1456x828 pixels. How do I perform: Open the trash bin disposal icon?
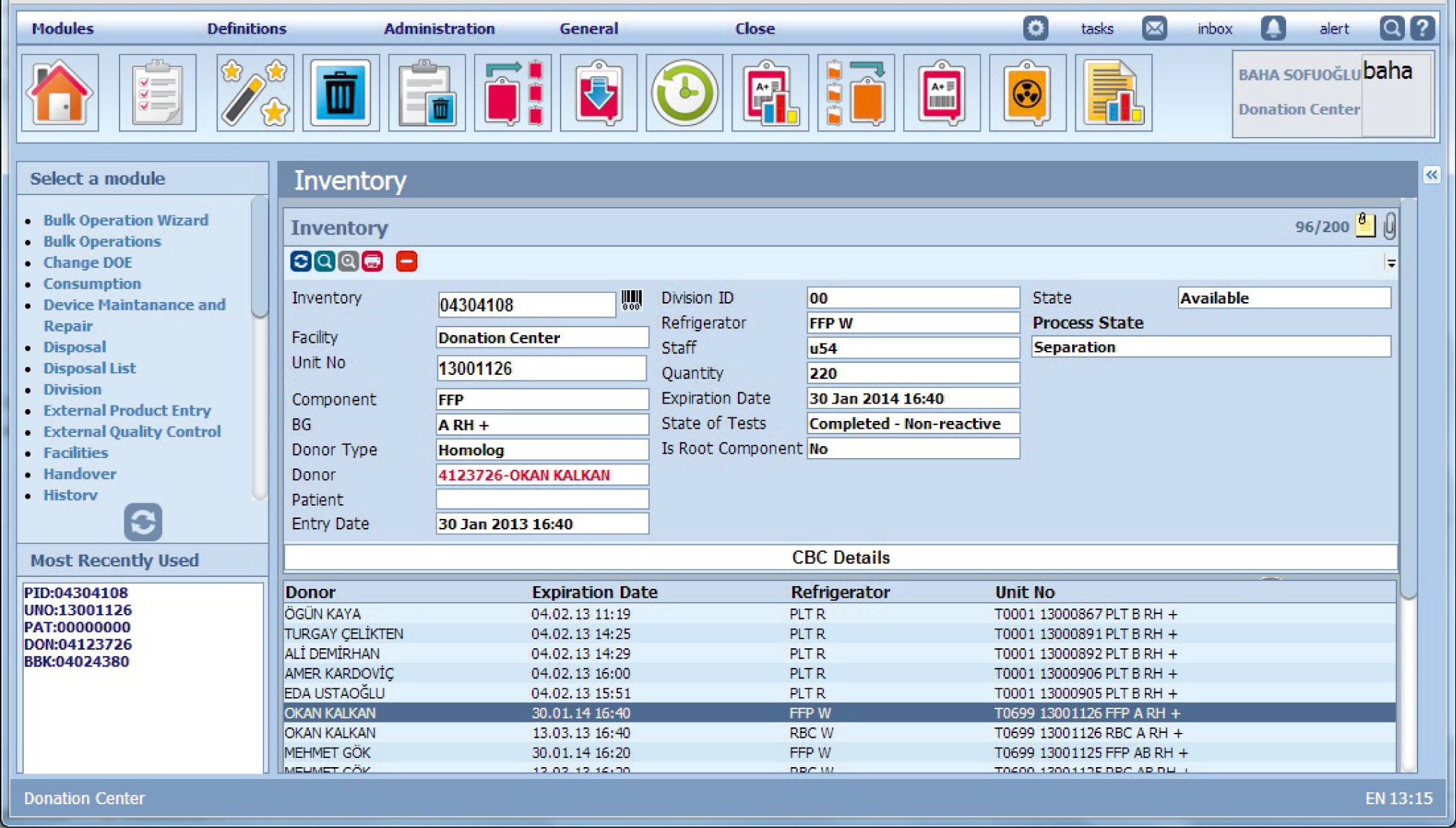[340, 93]
